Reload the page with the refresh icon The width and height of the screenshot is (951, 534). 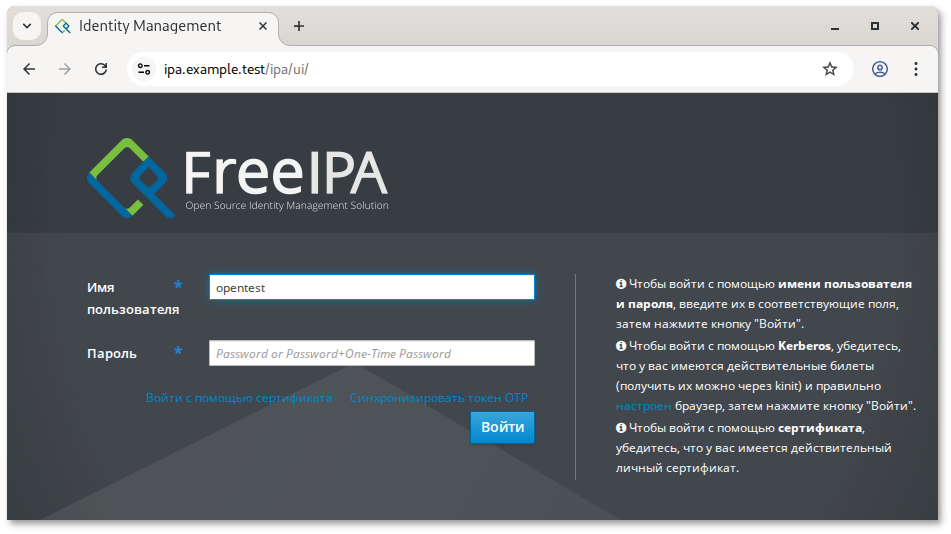coord(101,69)
